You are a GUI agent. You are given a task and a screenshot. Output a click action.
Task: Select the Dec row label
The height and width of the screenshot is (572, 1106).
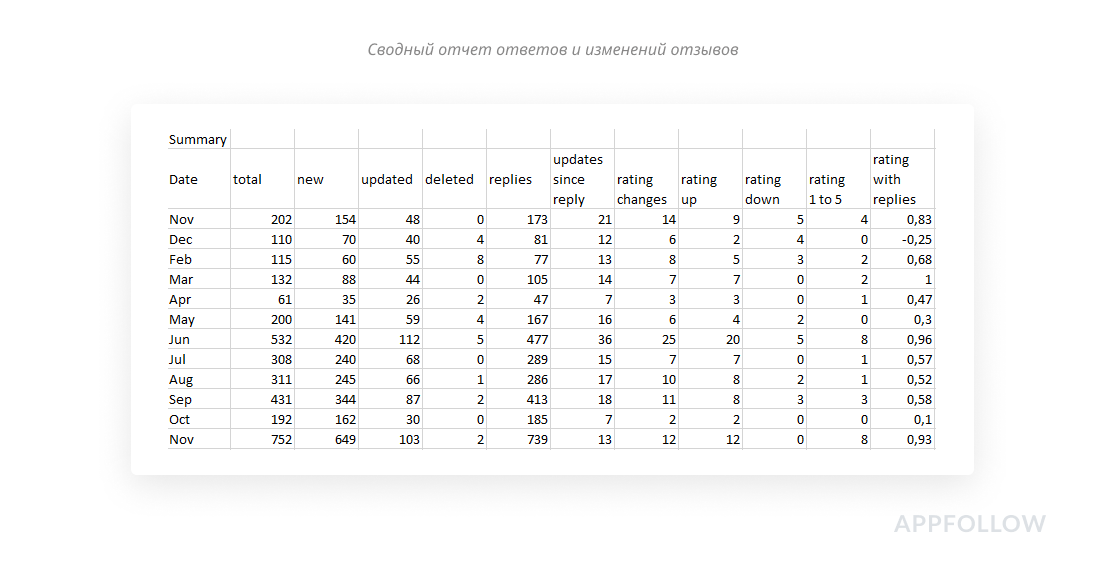[181, 239]
